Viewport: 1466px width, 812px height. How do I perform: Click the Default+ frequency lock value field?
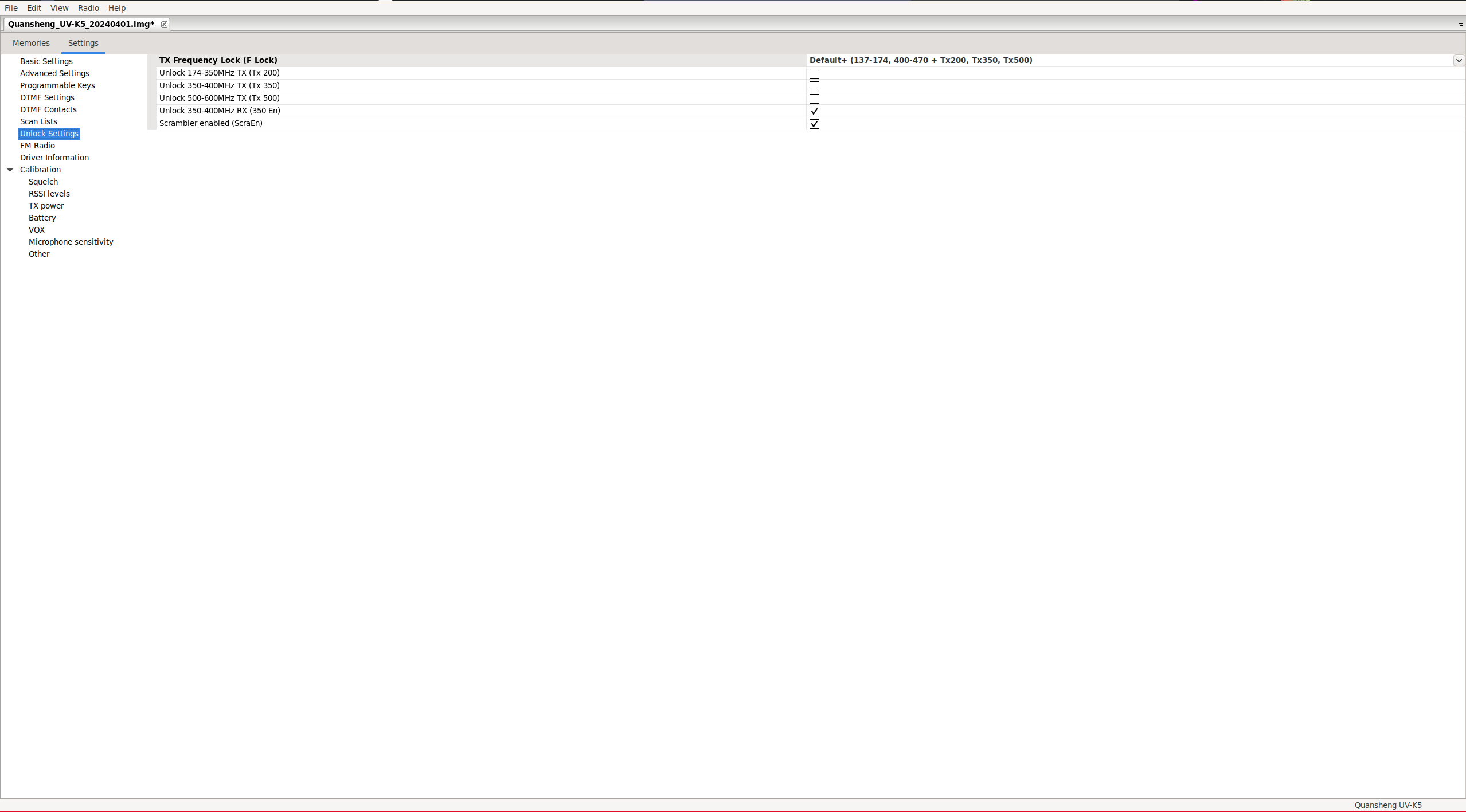tap(921, 60)
